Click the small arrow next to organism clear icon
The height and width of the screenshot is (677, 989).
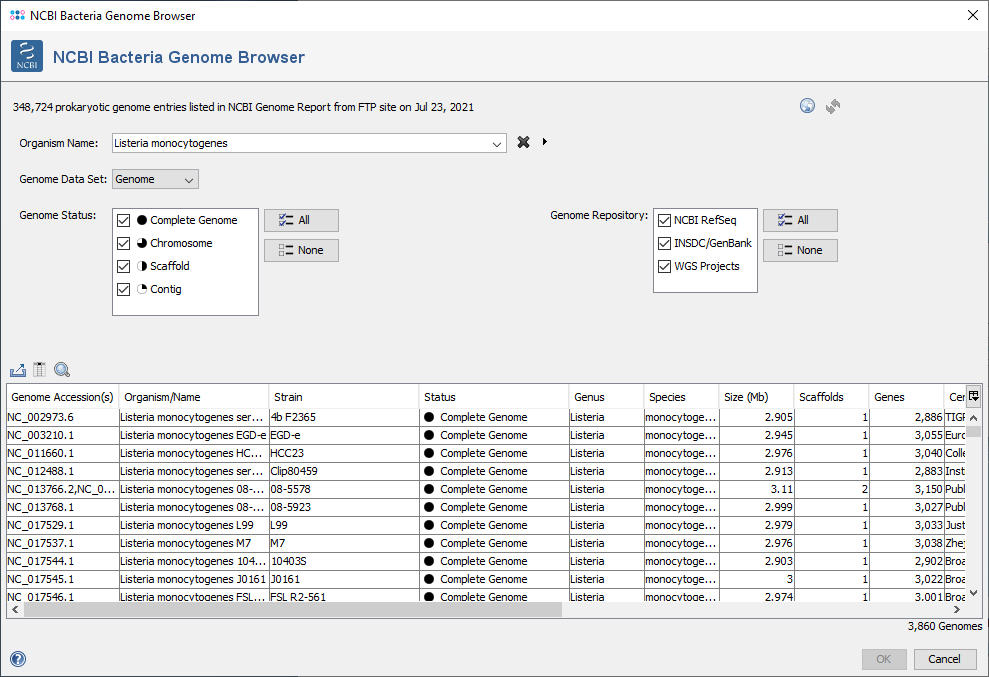point(545,142)
